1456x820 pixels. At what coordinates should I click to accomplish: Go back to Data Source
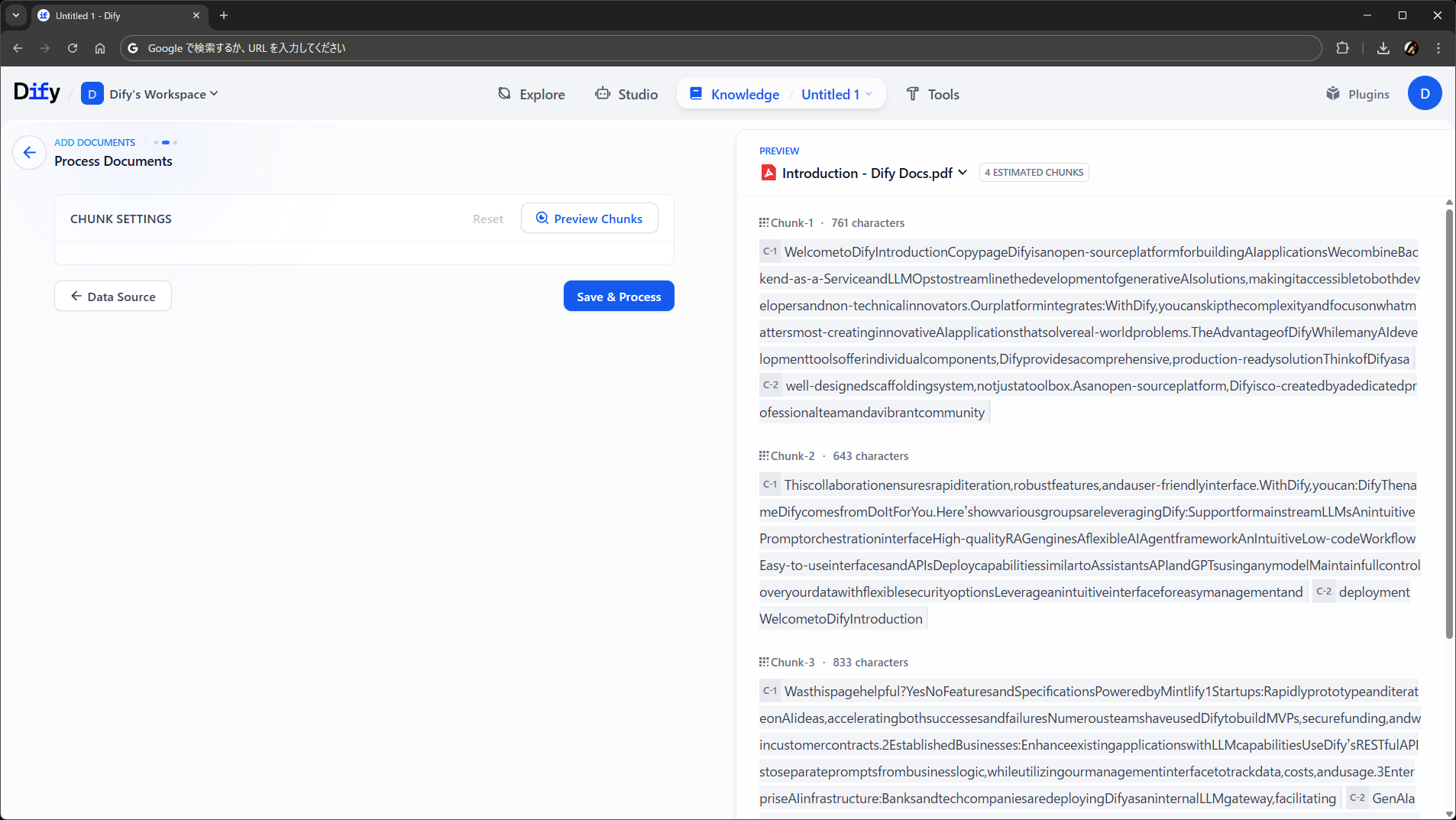(x=113, y=297)
